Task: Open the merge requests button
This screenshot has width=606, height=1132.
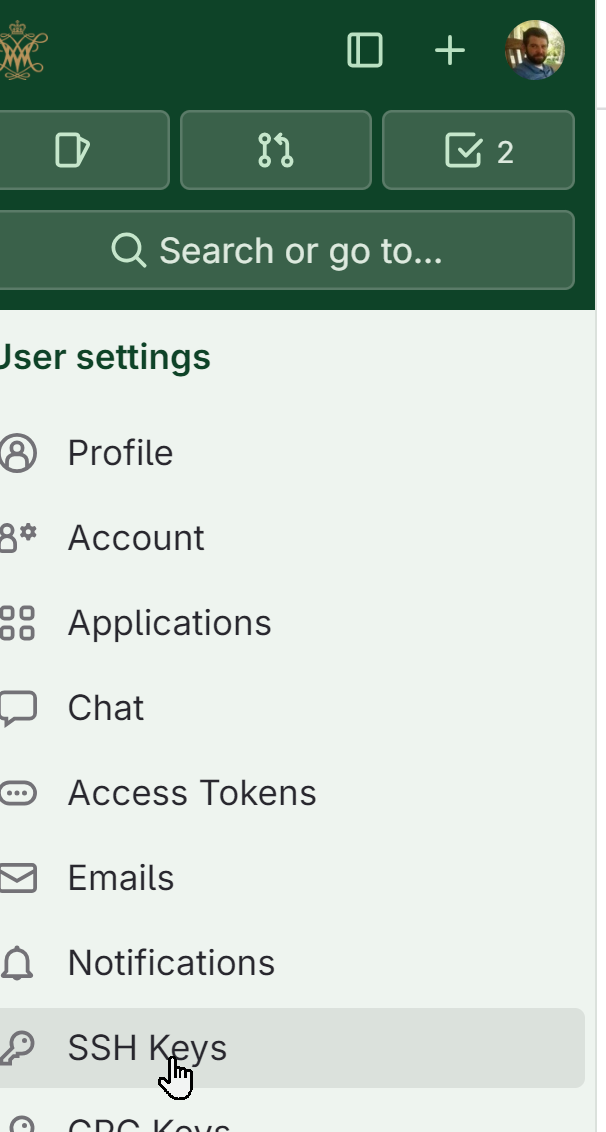Action: pyautogui.click(x=276, y=150)
